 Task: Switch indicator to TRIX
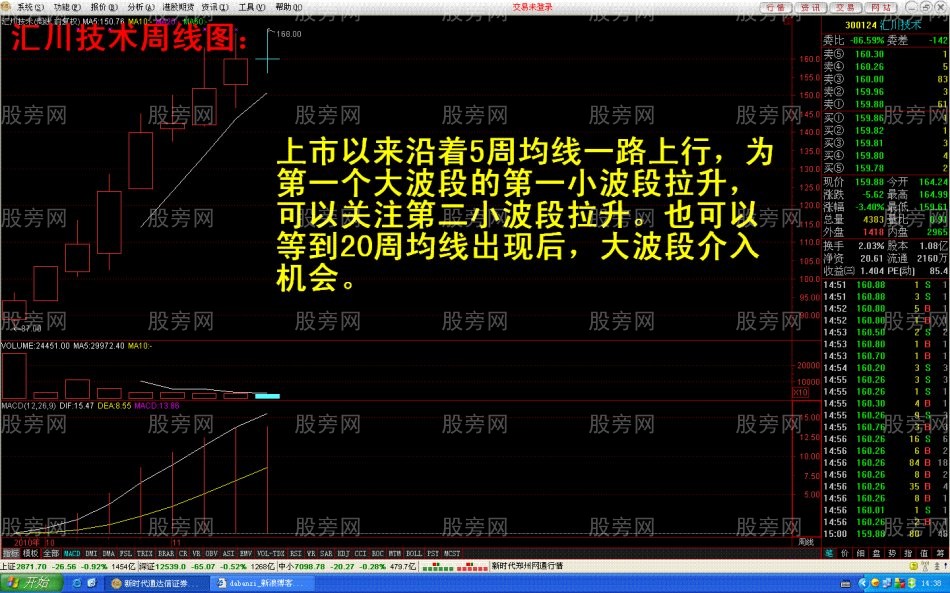144,553
